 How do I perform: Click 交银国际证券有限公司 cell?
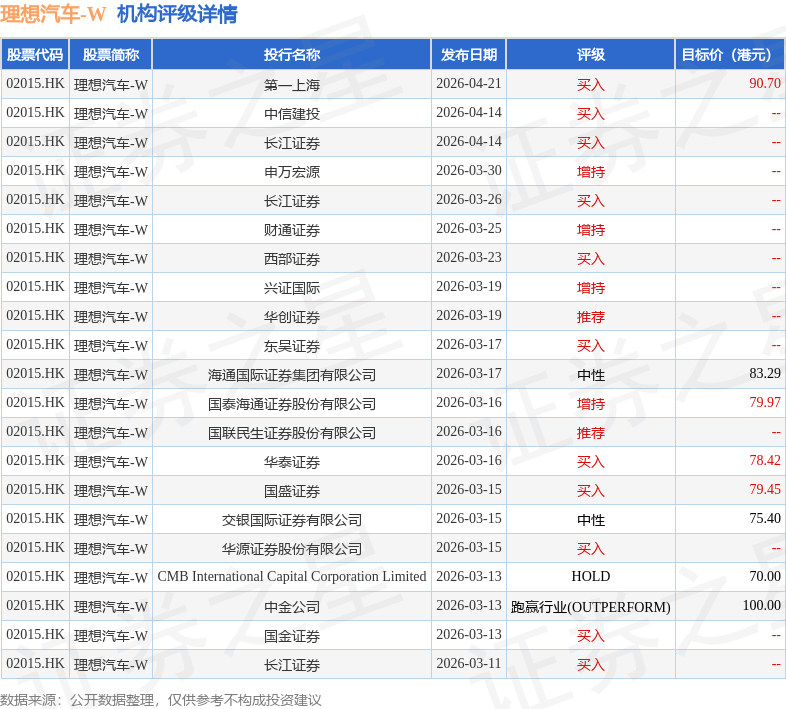[x=292, y=520]
